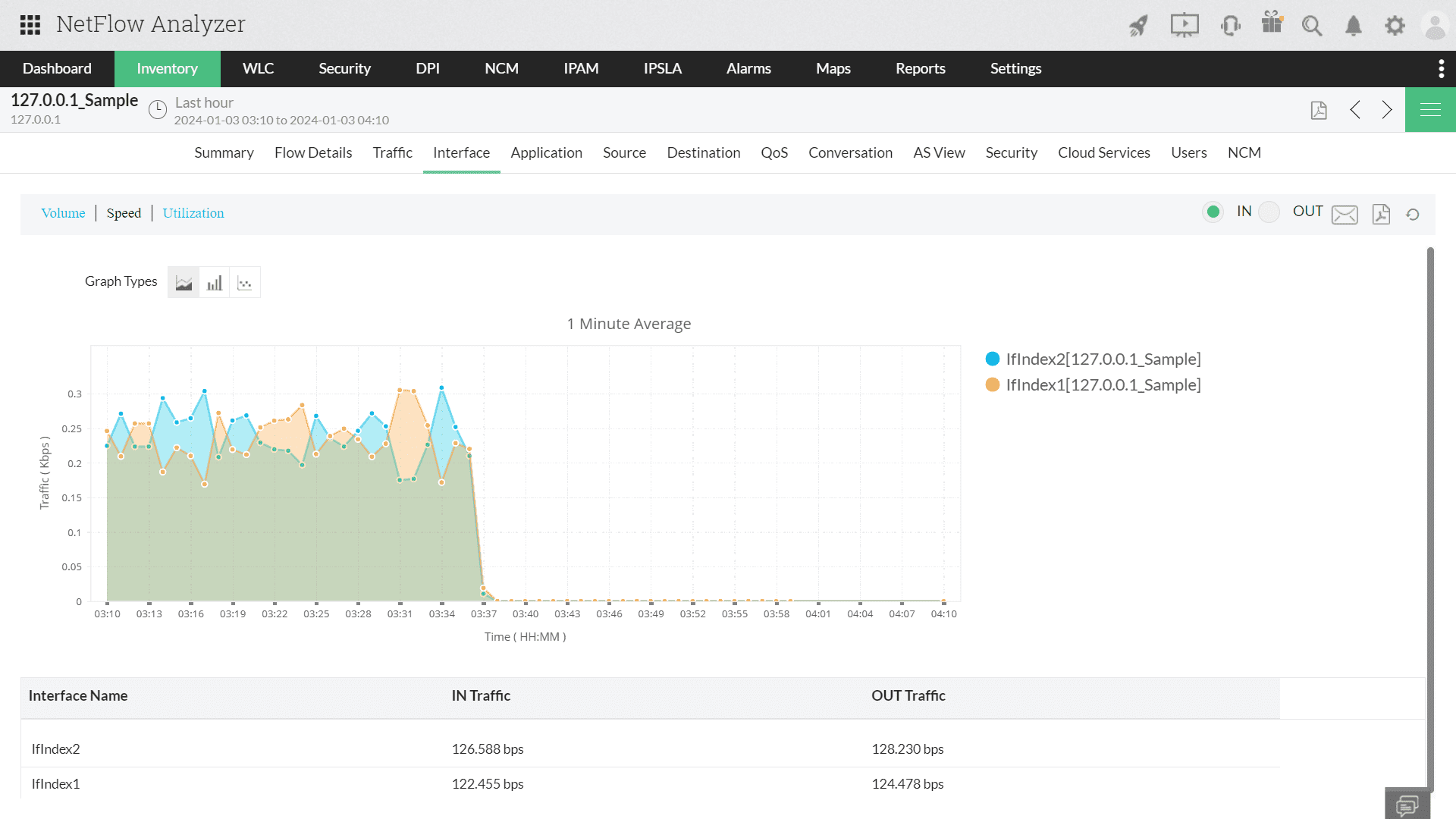This screenshot has height=819, width=1456.
Task: Switch to Utilization view
Action: tap(193, 213)
